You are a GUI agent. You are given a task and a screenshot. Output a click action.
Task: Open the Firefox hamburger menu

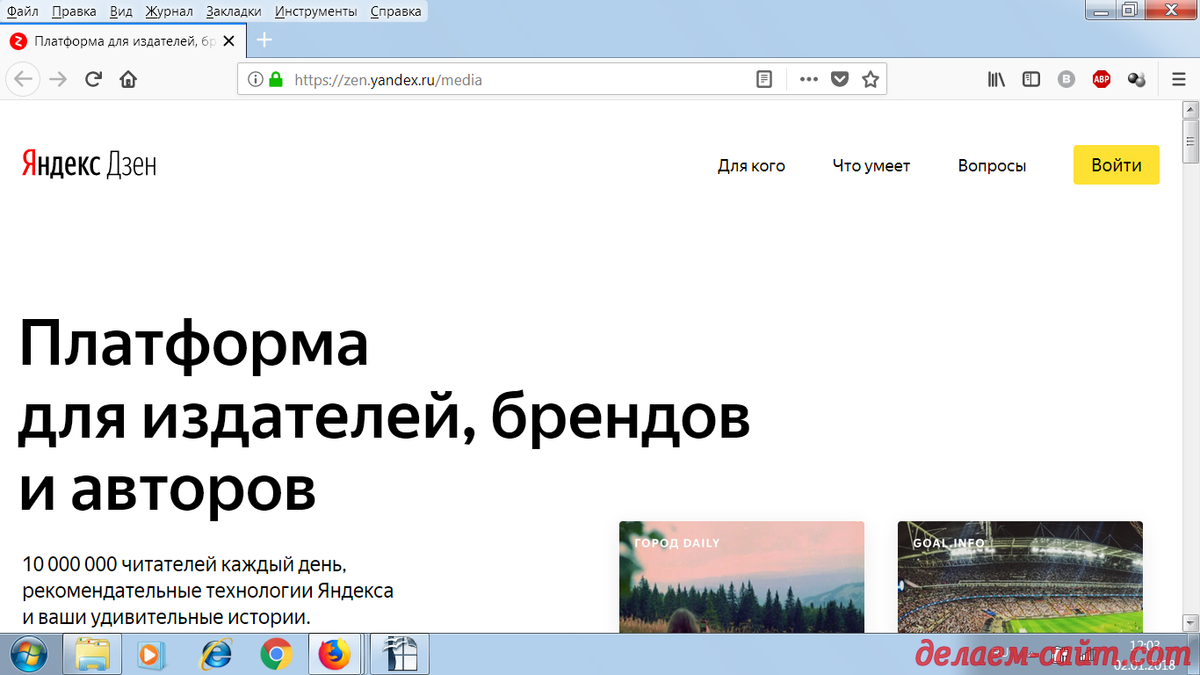pos(1179,80)
